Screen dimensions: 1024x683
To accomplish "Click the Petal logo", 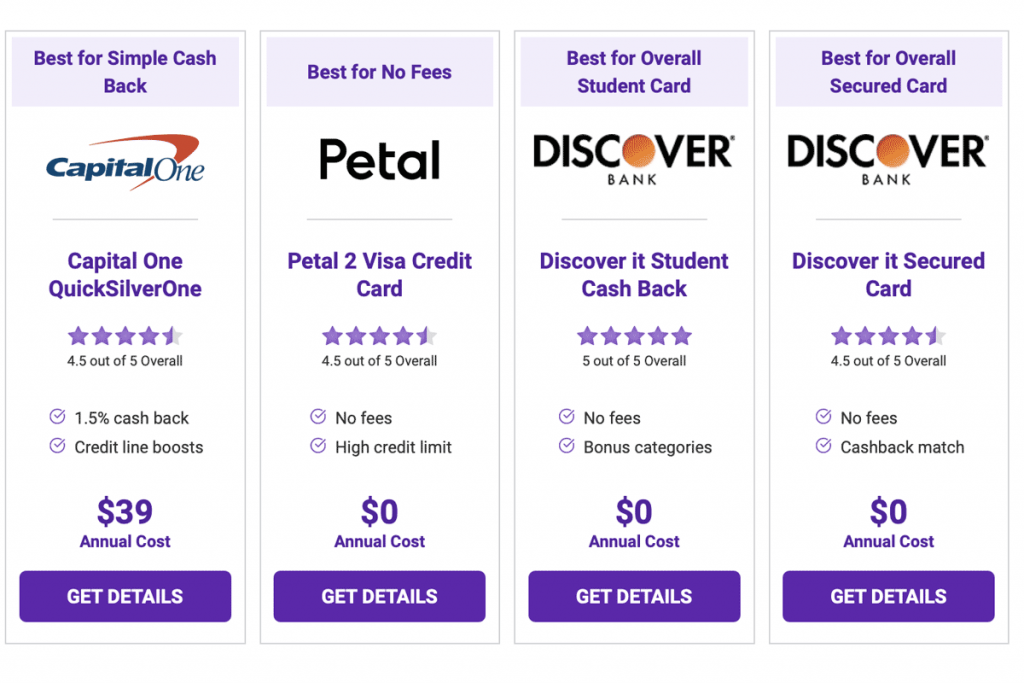I will [x=379, y=159].
